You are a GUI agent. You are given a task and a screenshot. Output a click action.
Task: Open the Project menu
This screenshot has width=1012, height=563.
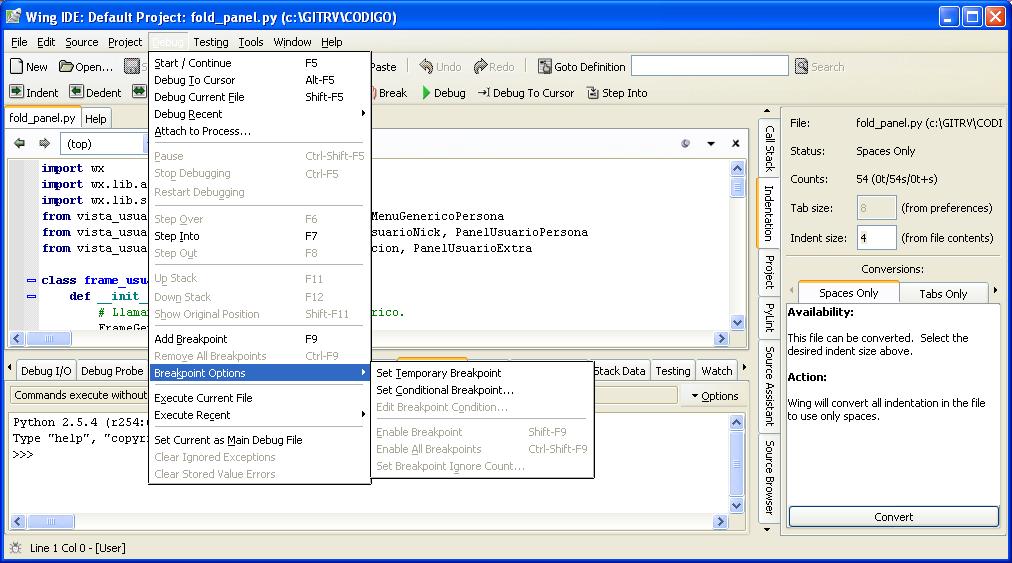[x=125, y=42]
